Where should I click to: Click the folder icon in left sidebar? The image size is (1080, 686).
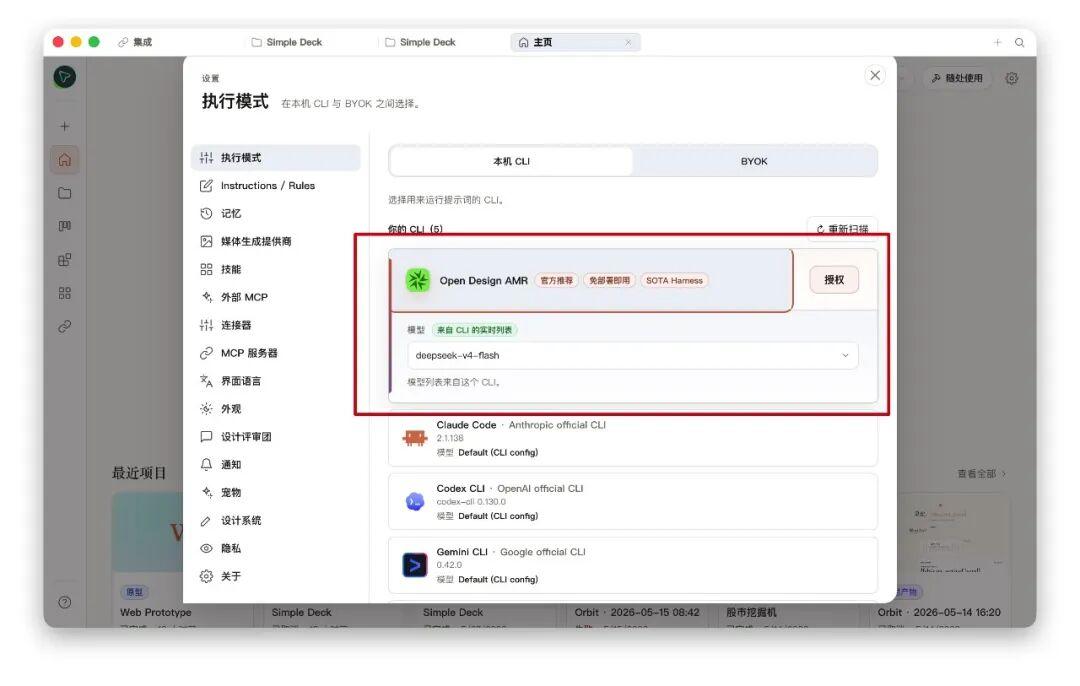(65, 194)
